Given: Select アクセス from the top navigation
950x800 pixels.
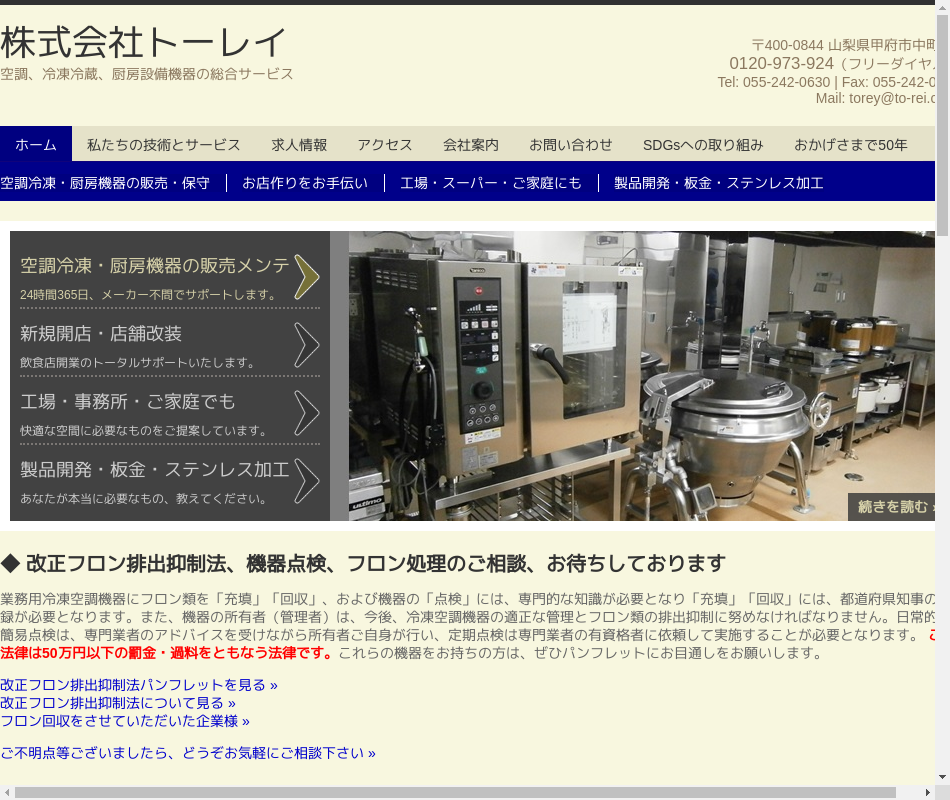Looking at the screenshot, I should 385,145.
